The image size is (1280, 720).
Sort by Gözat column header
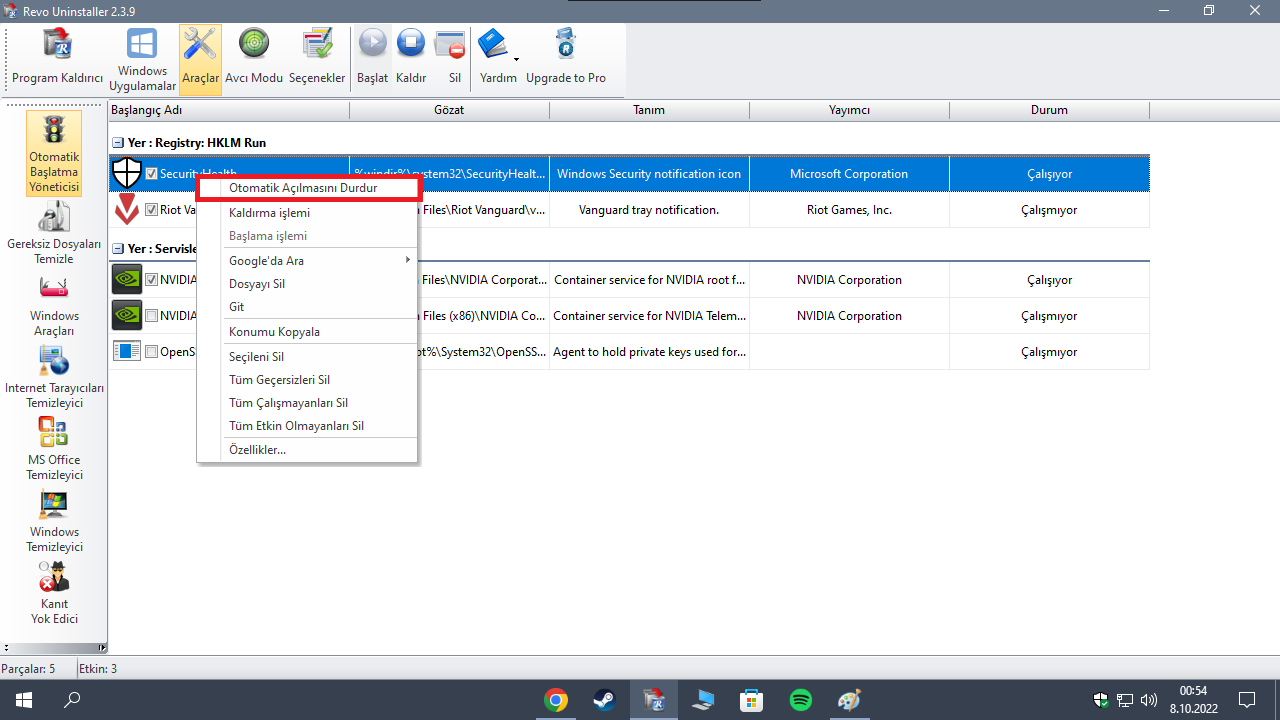449,110
